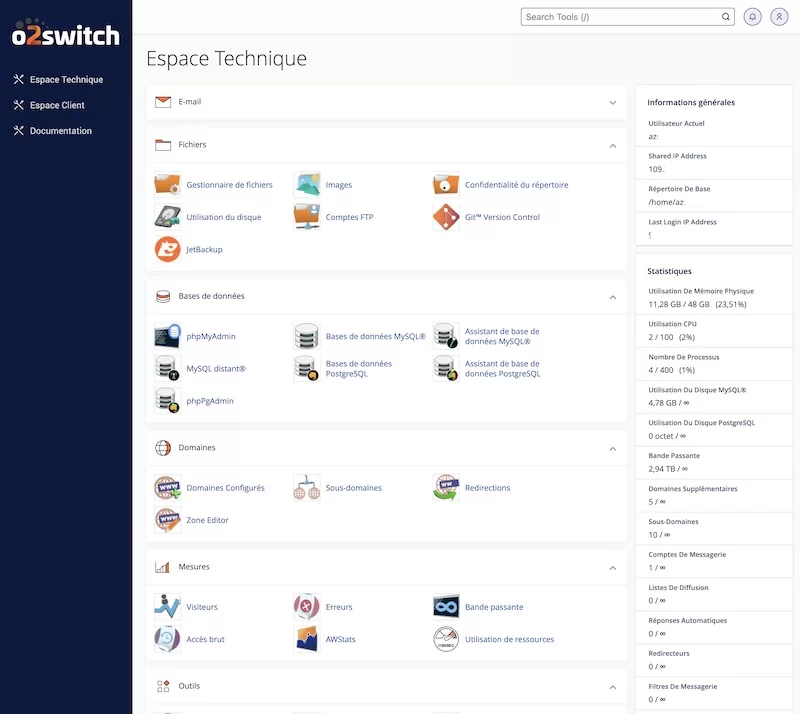Click Bases de données PostgreSQL icon
This screenshot has height=714, width=800.
307,368
